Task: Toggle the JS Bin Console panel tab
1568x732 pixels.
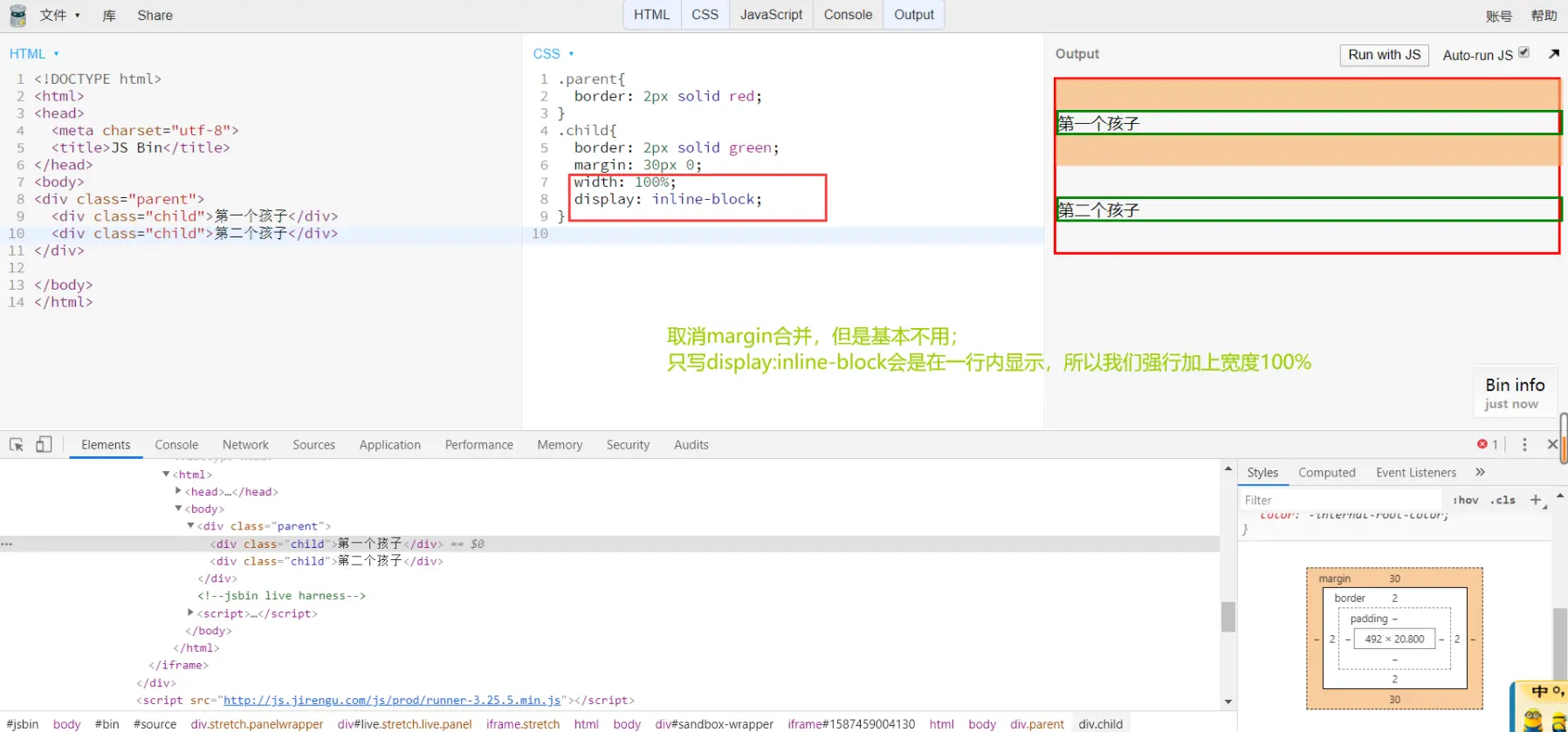Action: click(x=849, y=15)
